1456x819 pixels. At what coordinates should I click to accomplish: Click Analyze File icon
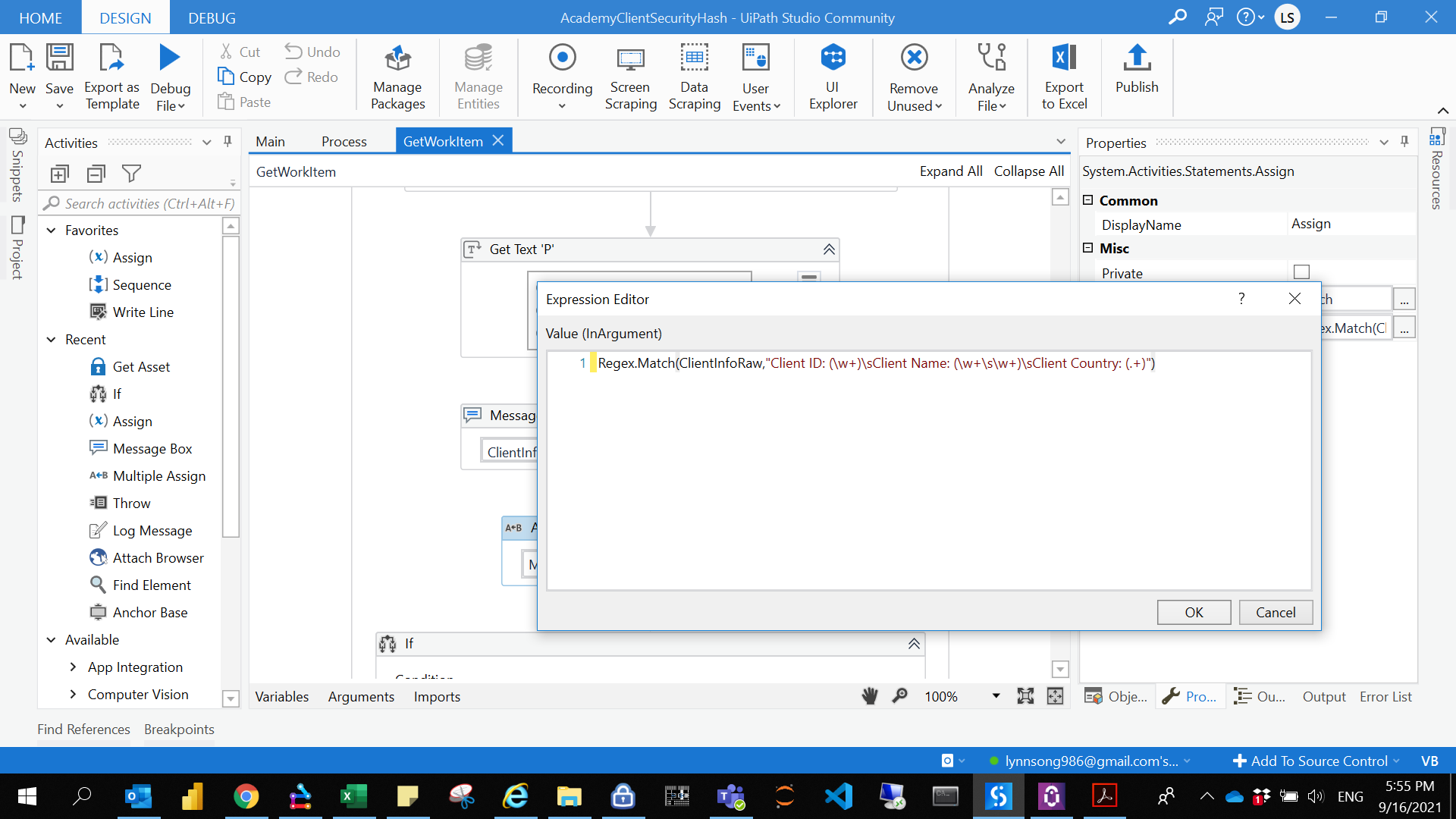991,58
